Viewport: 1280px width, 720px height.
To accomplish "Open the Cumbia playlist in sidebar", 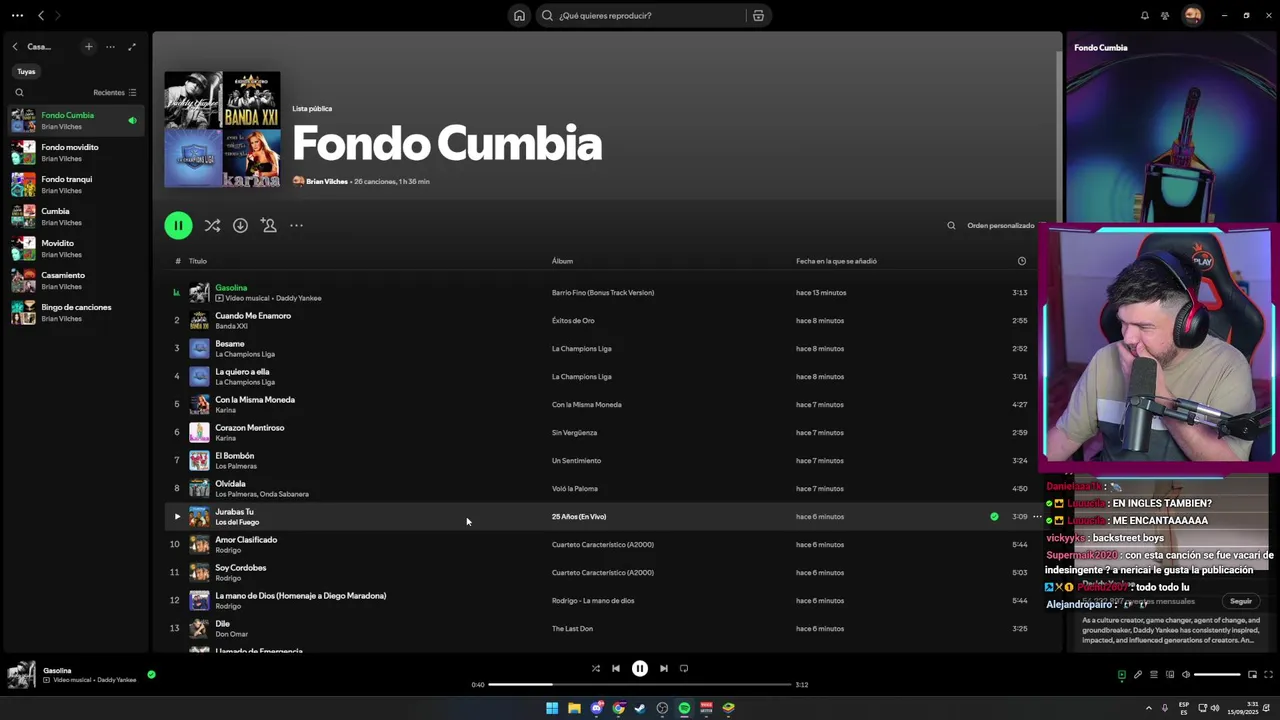I will (x=74, y=216).
